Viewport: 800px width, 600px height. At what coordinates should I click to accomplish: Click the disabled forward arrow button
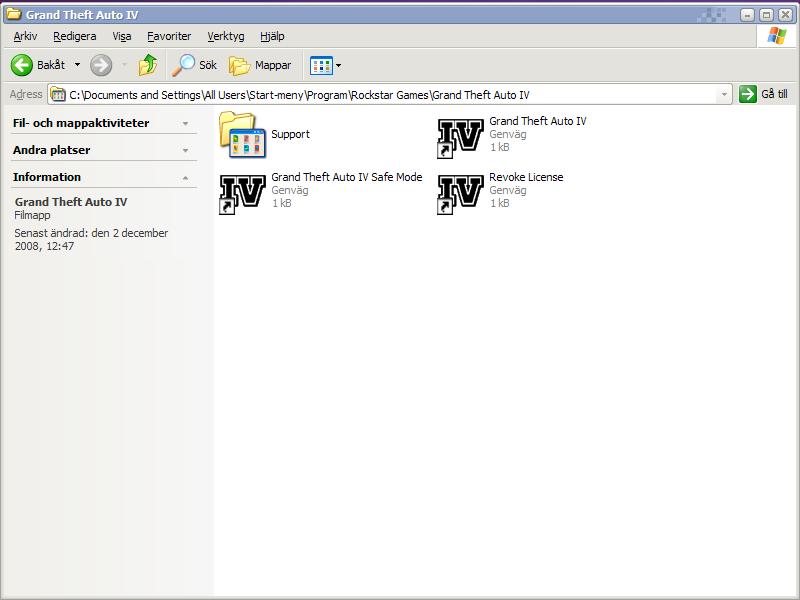pos(101,65)
